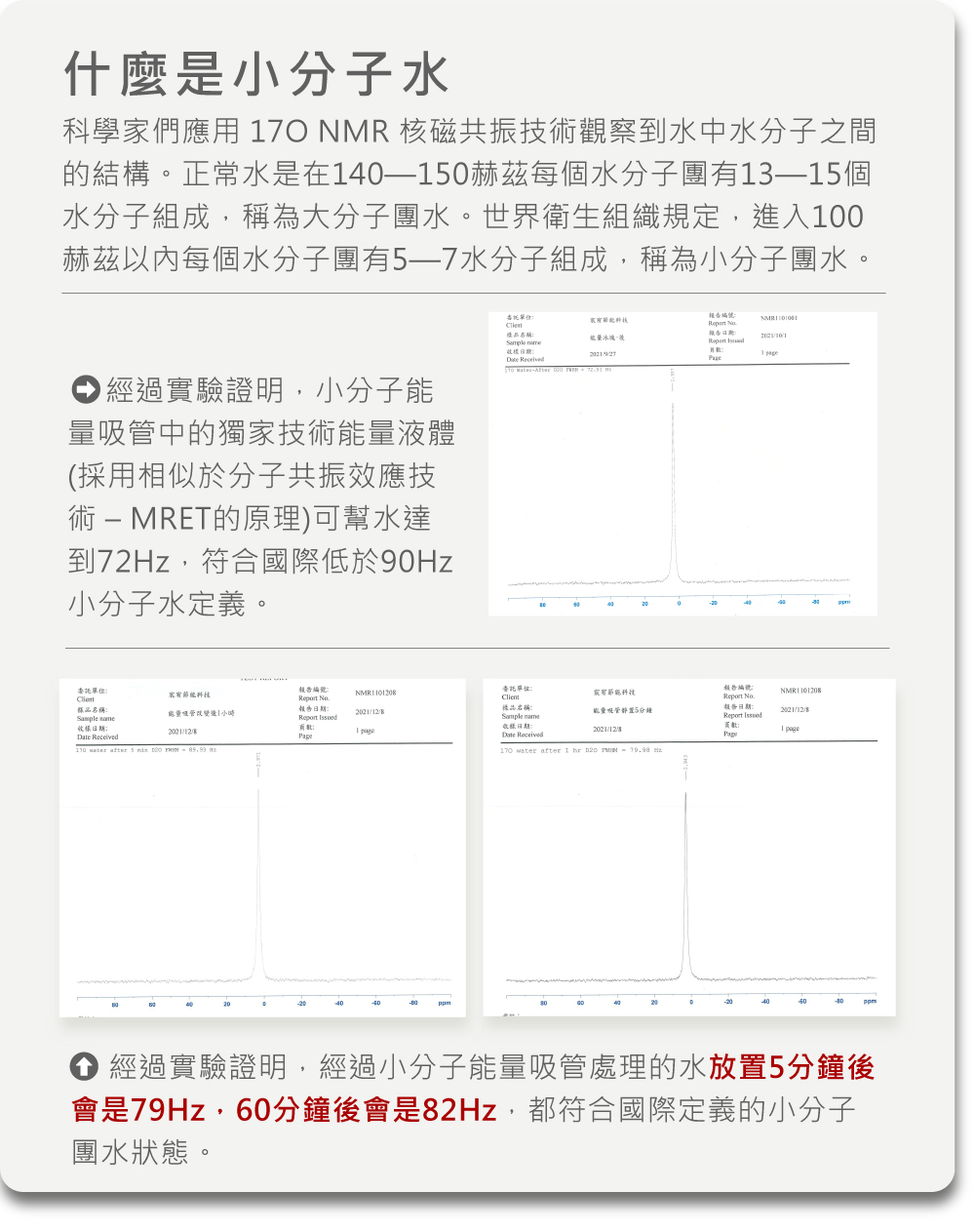Click the heading 什麼是小分子水
Screen dimensions: 975x1232
257,74
